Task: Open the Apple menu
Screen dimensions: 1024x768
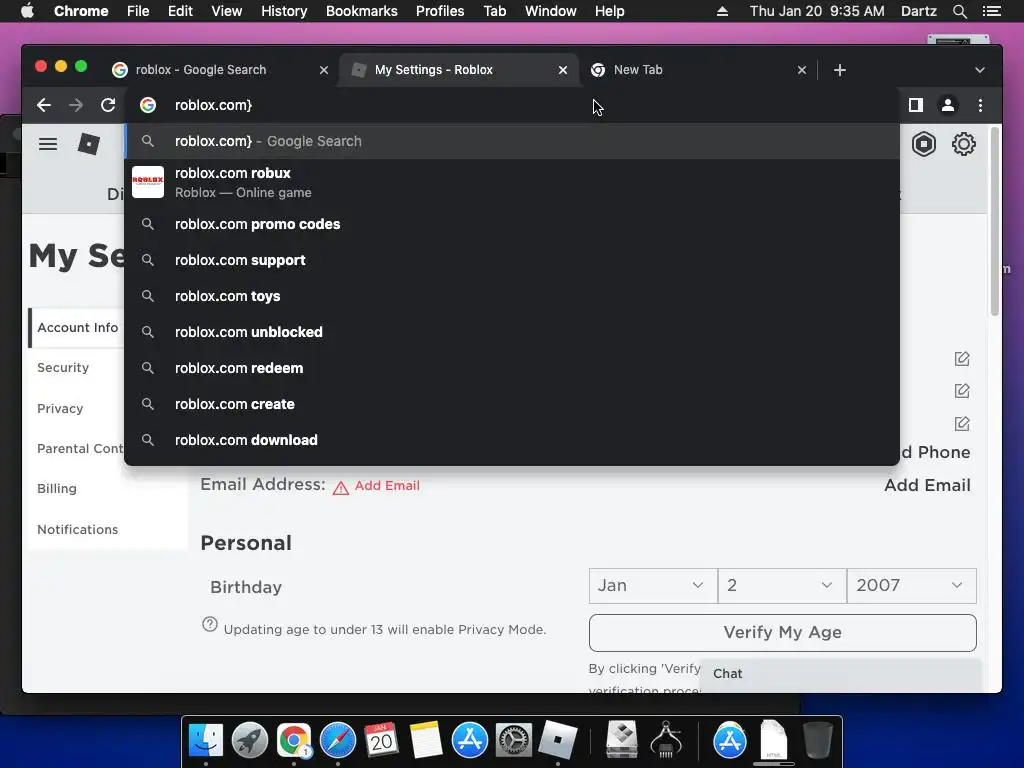Action: [27, 11]
